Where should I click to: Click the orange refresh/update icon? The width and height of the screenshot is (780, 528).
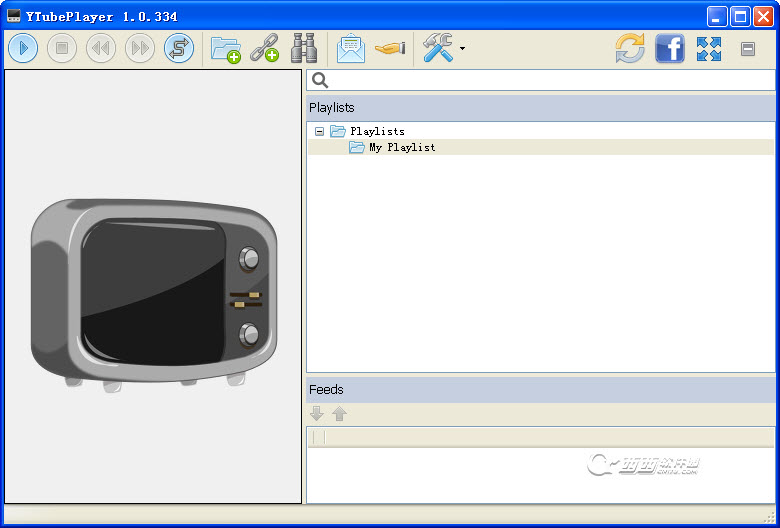tap(630, 48)
